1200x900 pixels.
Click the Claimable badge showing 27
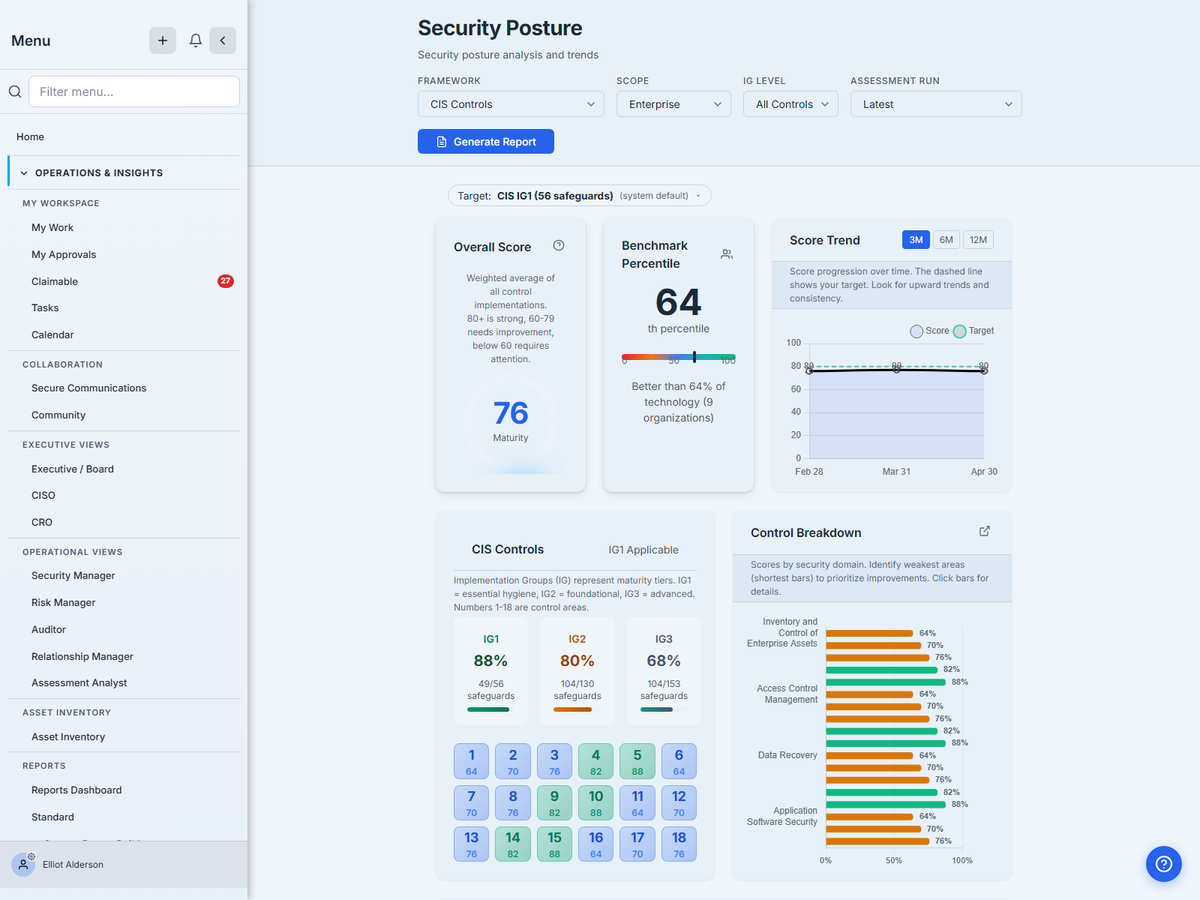coord(226,281)
